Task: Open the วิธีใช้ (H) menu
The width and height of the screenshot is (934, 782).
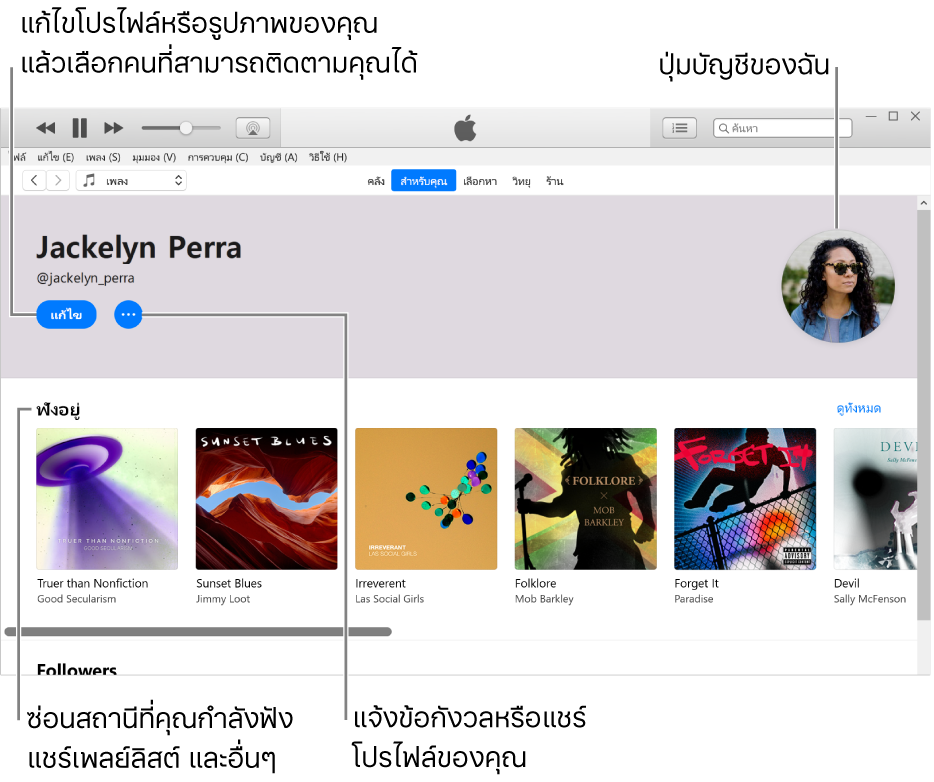Action: (328, 157)
